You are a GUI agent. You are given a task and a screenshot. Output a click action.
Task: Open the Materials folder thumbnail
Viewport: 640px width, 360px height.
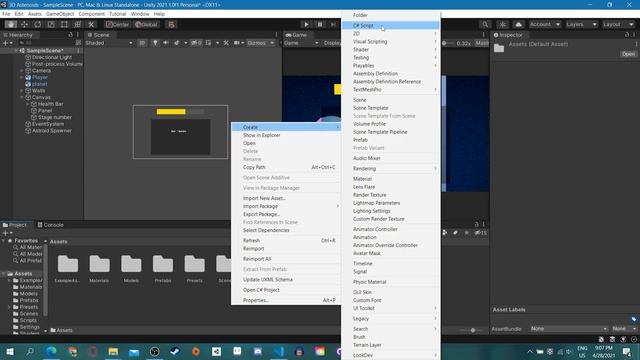tap(99, 268)
